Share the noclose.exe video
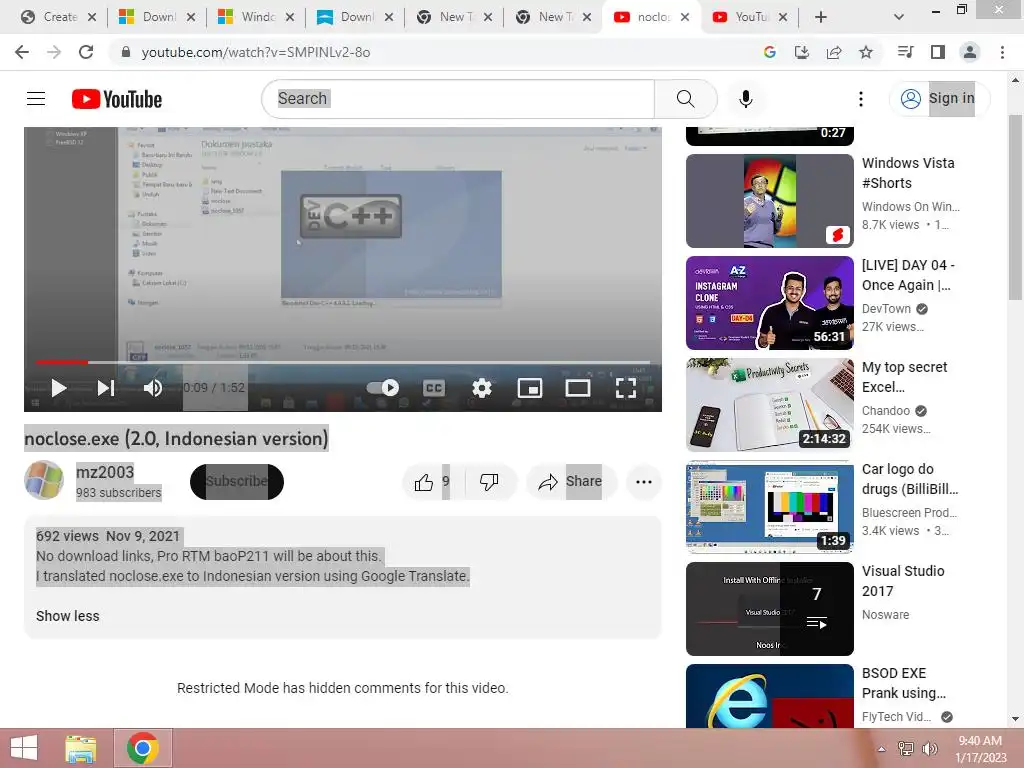Viewport: 1024px width, 768px height. tap(571, 482)
